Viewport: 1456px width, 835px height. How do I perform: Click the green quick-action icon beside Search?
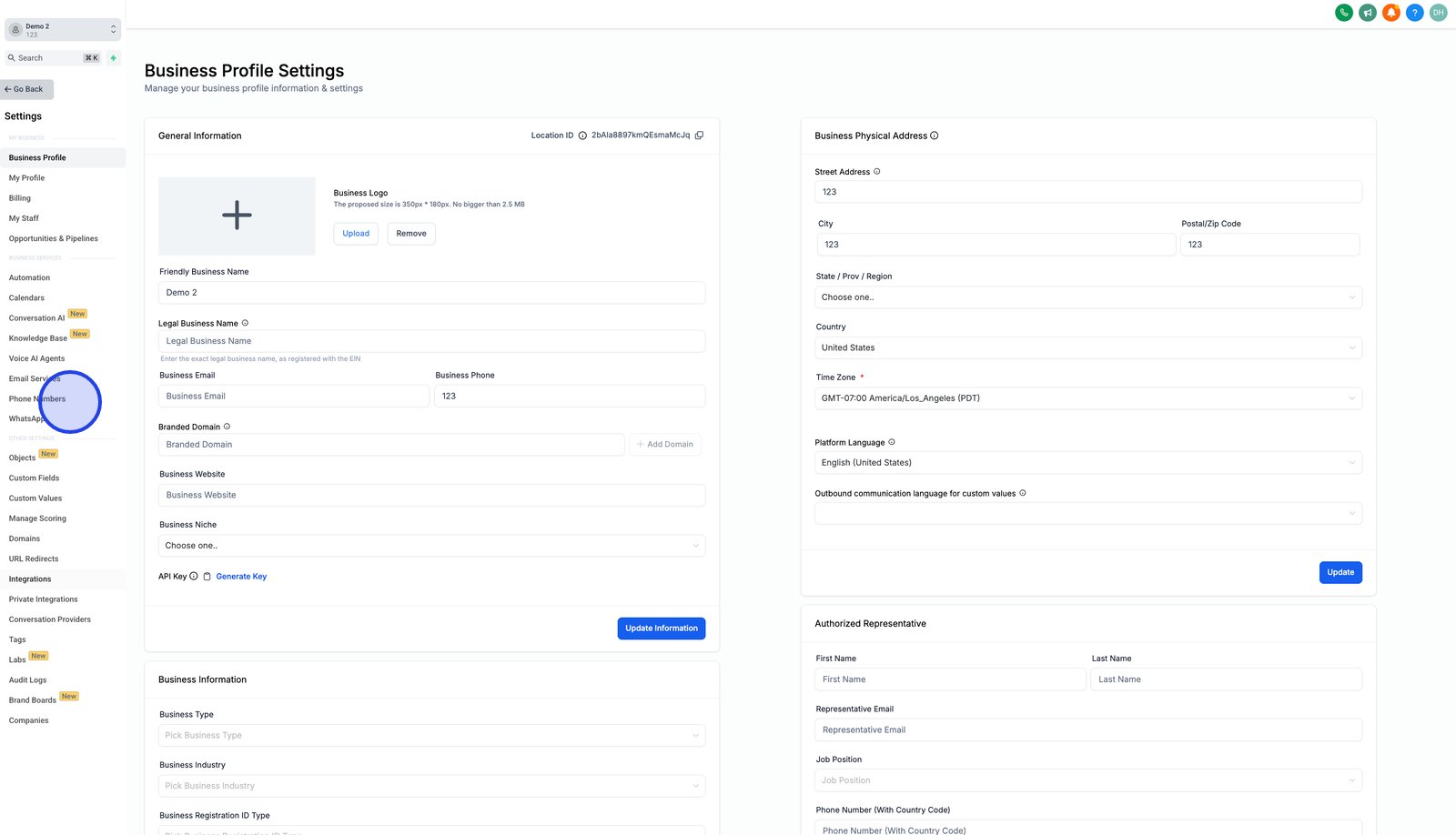(x=113, y=58)
